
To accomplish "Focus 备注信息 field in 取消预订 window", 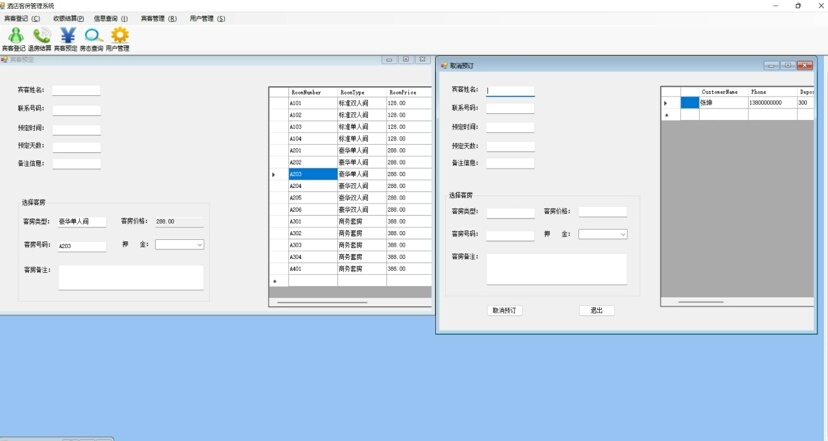I will [x=510, y=163].
